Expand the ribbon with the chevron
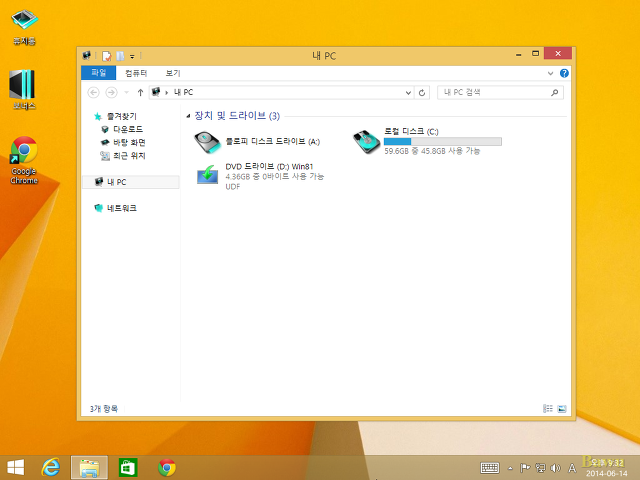 (550, 73)
